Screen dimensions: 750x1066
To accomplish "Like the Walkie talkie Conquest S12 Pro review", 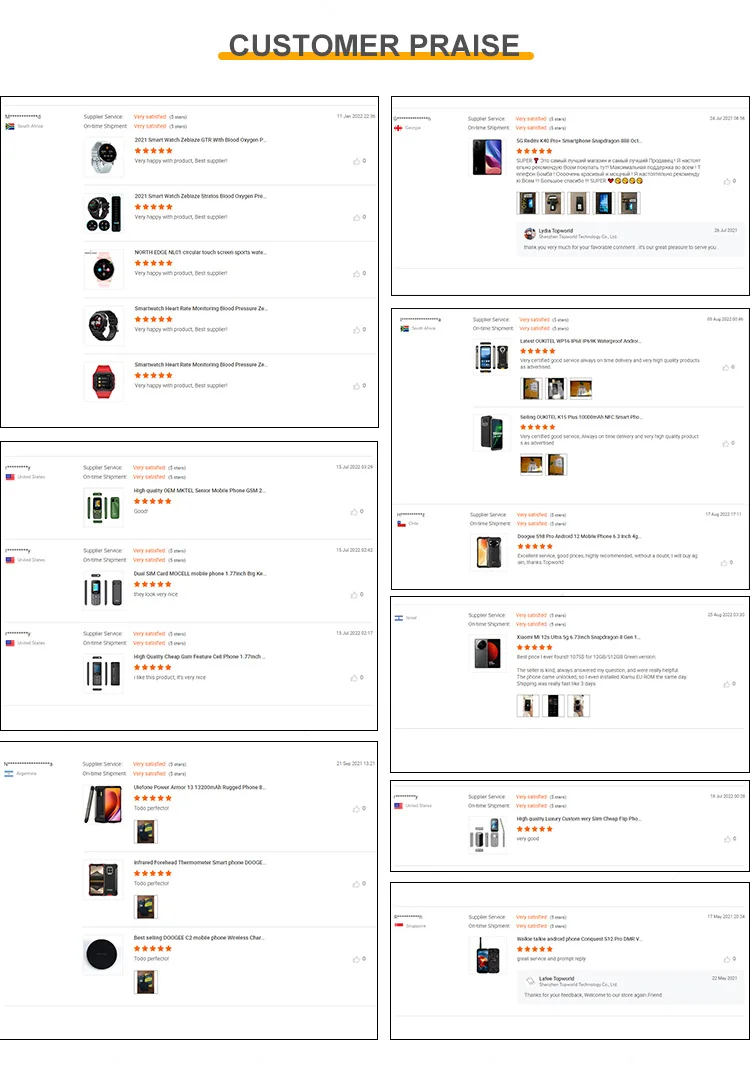I will pyautogui.click(x=727, y=959).
